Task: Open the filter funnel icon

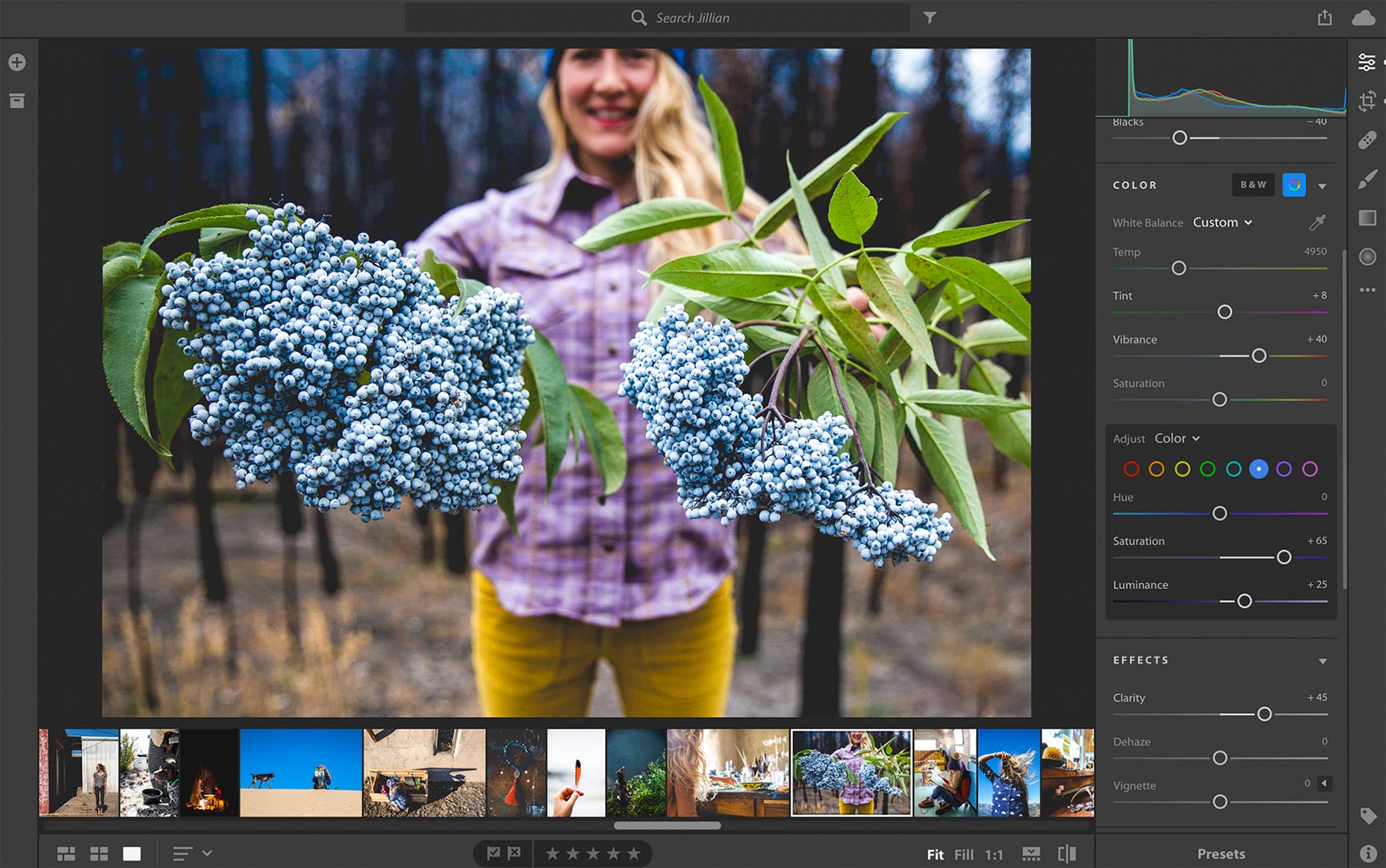Action: coord(930,17)
